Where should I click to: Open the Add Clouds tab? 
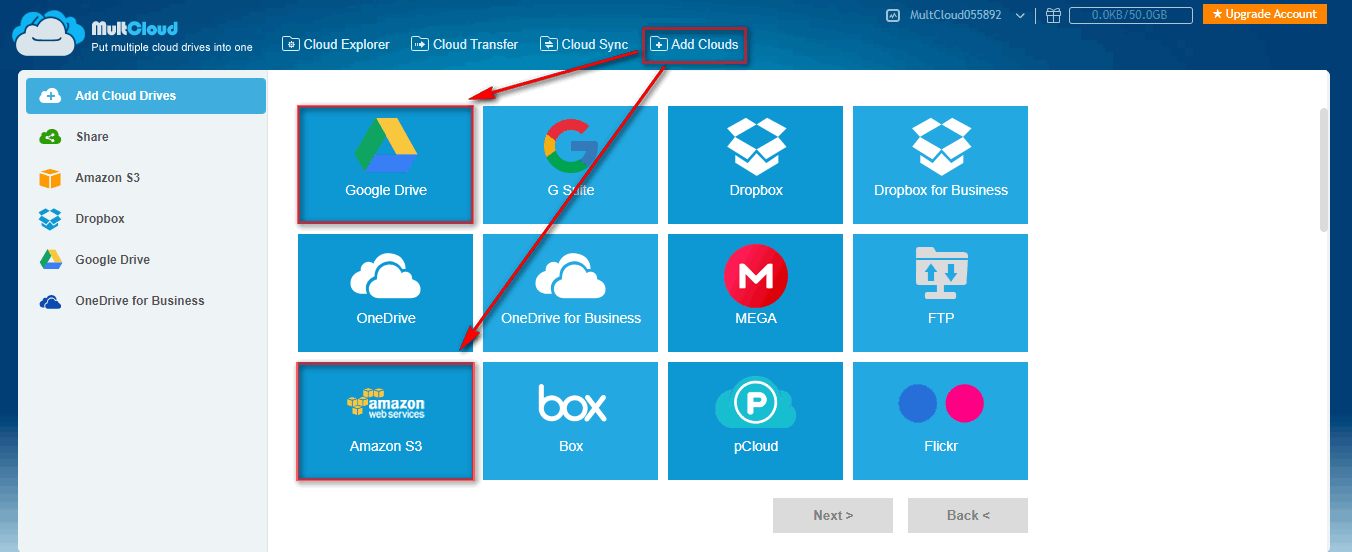694,44
